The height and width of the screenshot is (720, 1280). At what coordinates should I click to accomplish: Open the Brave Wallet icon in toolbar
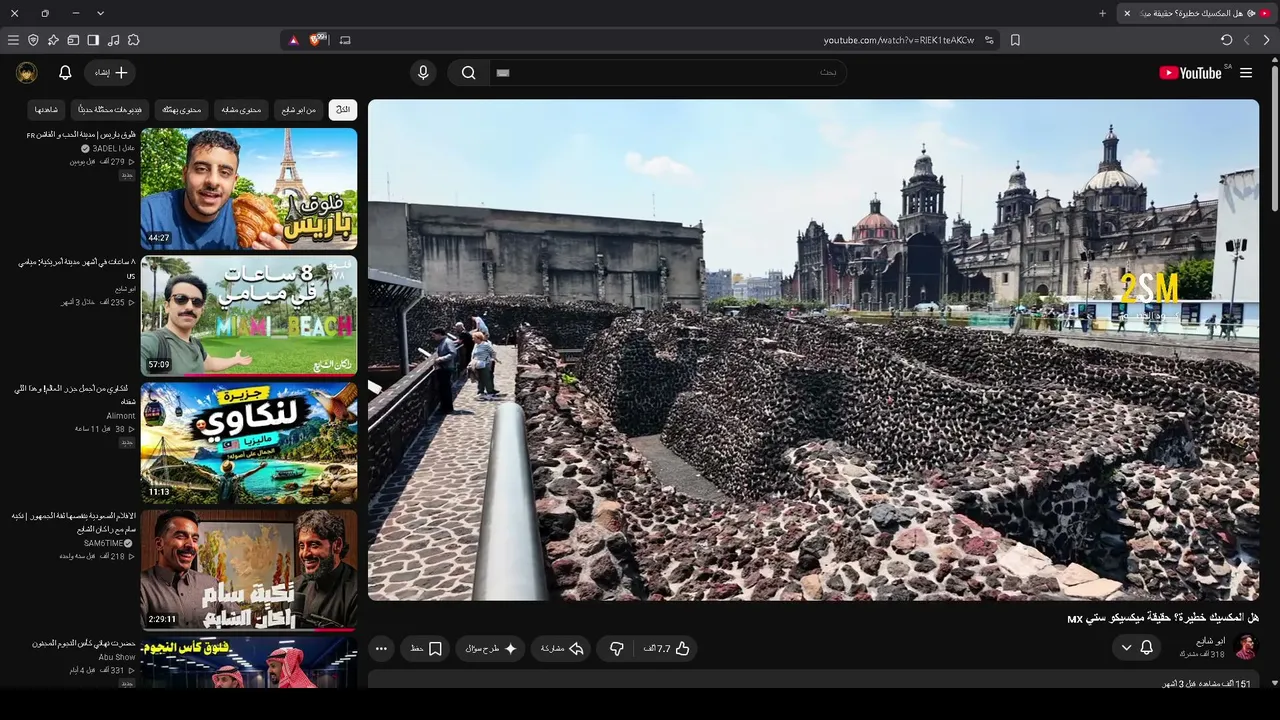(x=73, y=40)
